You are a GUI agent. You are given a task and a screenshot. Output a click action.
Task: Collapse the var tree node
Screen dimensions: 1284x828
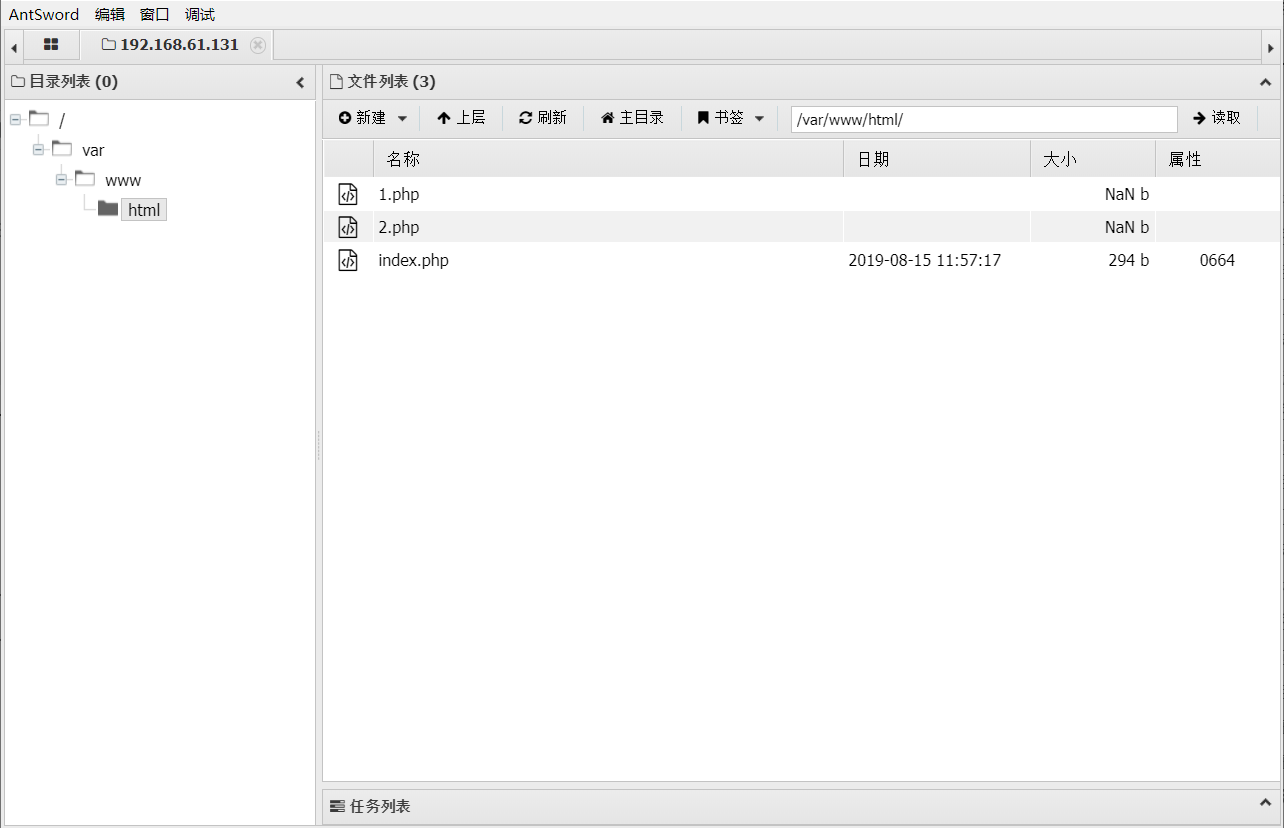(38, 150)
